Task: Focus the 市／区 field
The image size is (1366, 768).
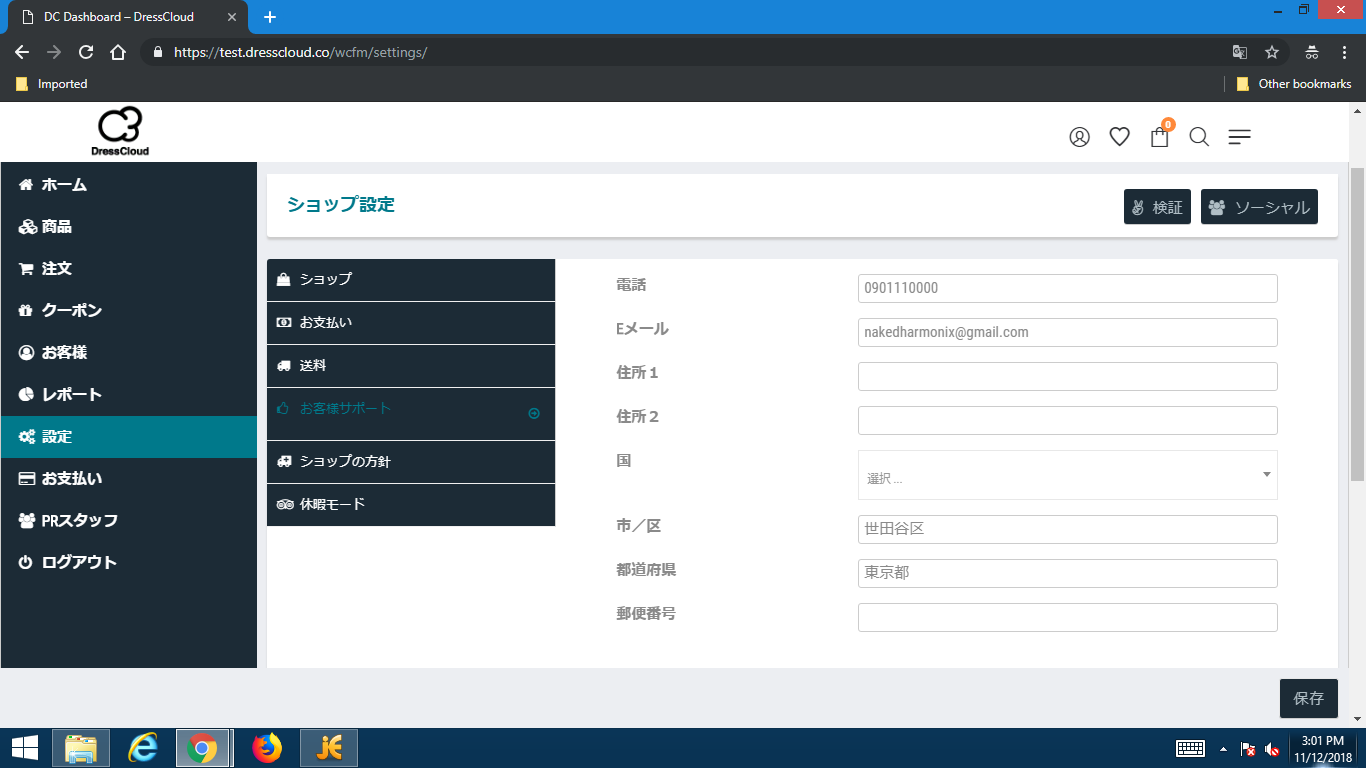Action: point(1068,529)
